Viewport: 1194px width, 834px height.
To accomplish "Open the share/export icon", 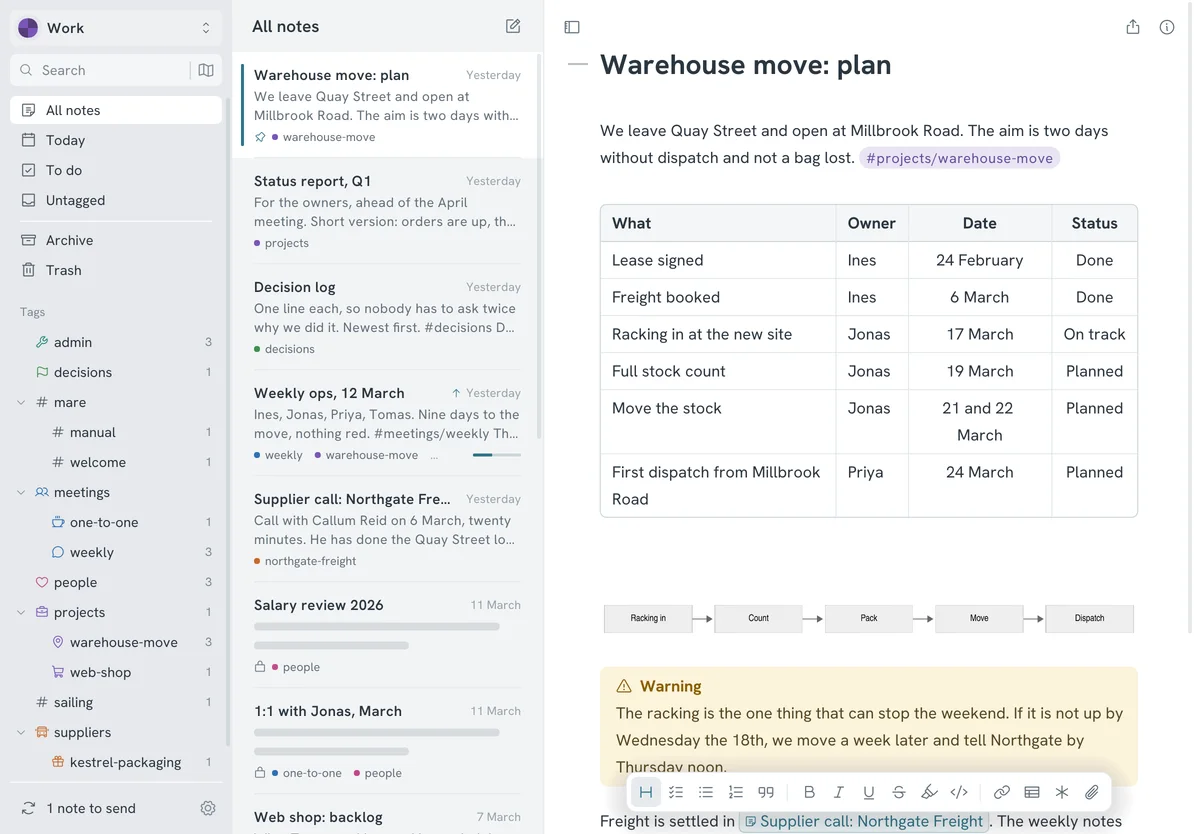I will pyautogui.click(x=1132, y=27).
